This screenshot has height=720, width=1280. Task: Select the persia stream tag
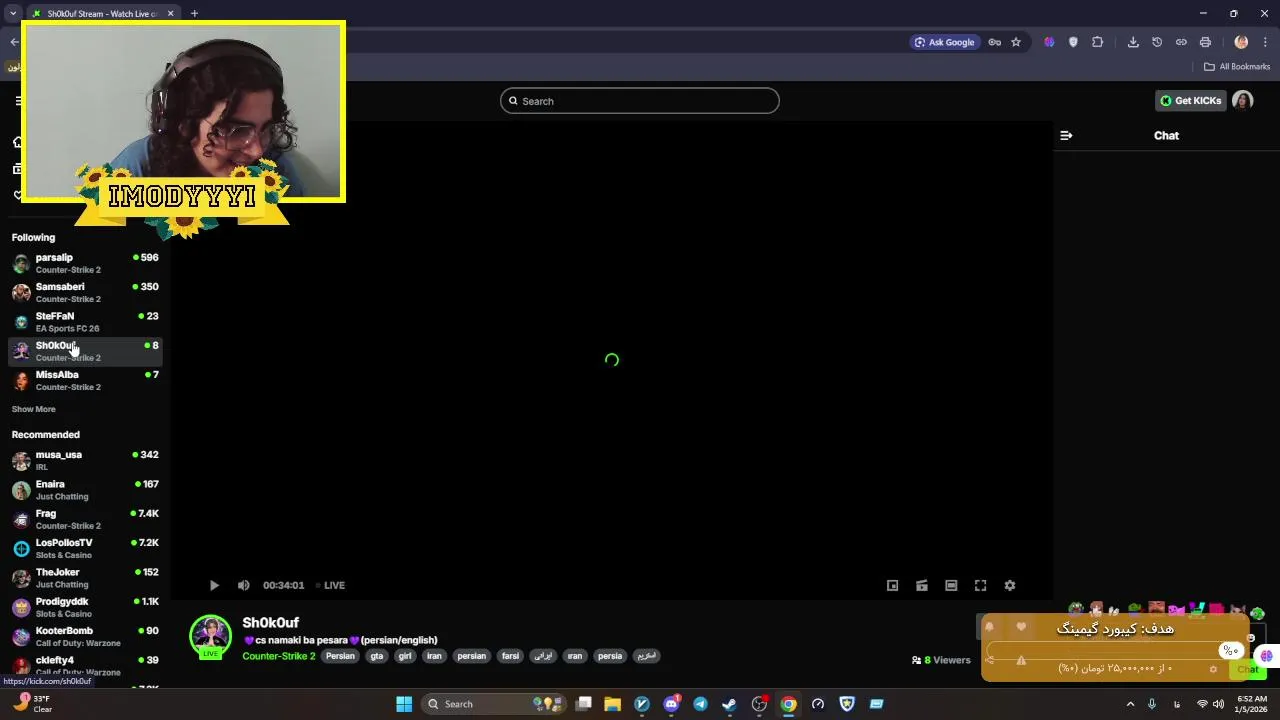pyautogui.click(x=610, y=656)
